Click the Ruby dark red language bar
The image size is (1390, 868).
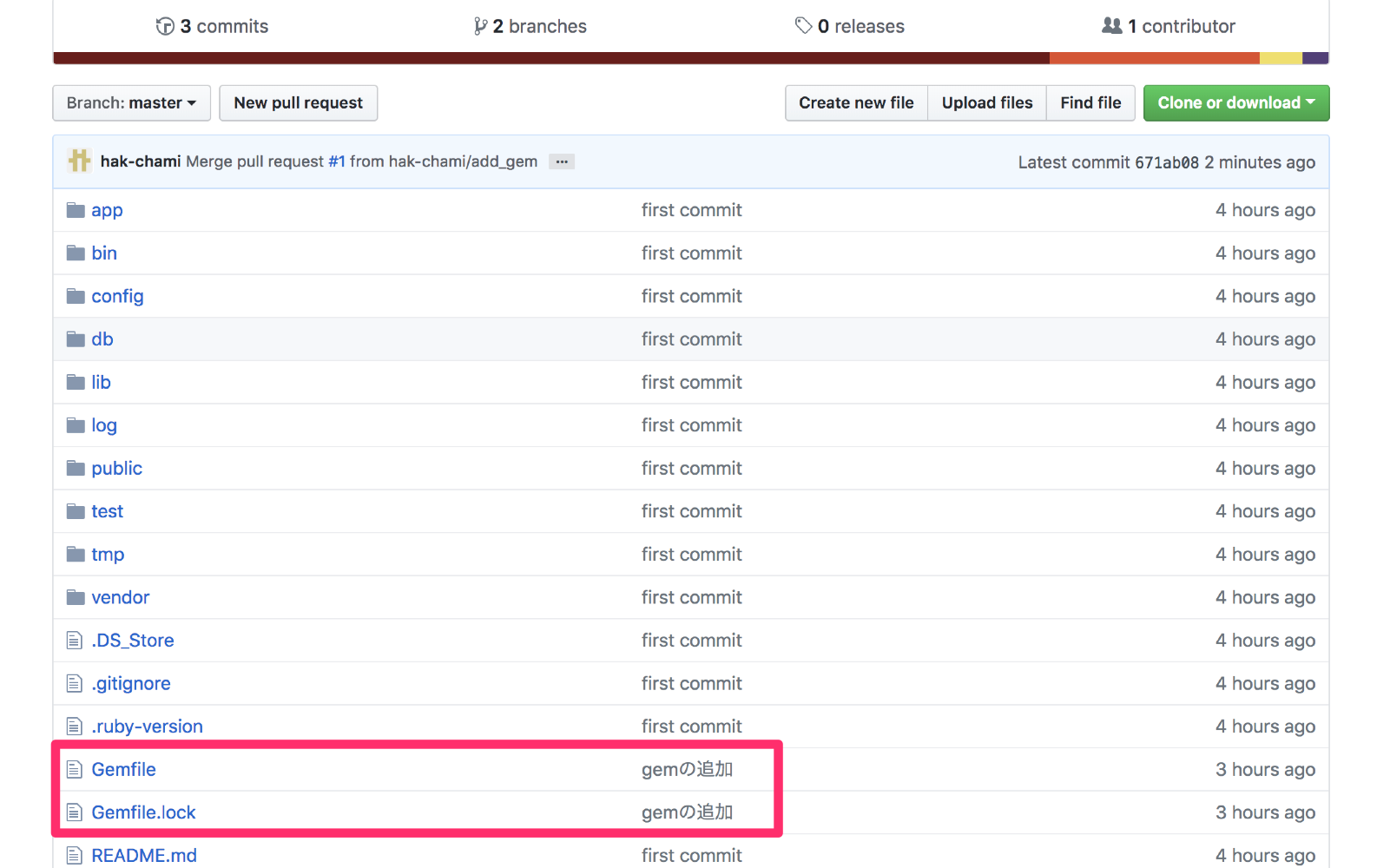coord(551,58)
